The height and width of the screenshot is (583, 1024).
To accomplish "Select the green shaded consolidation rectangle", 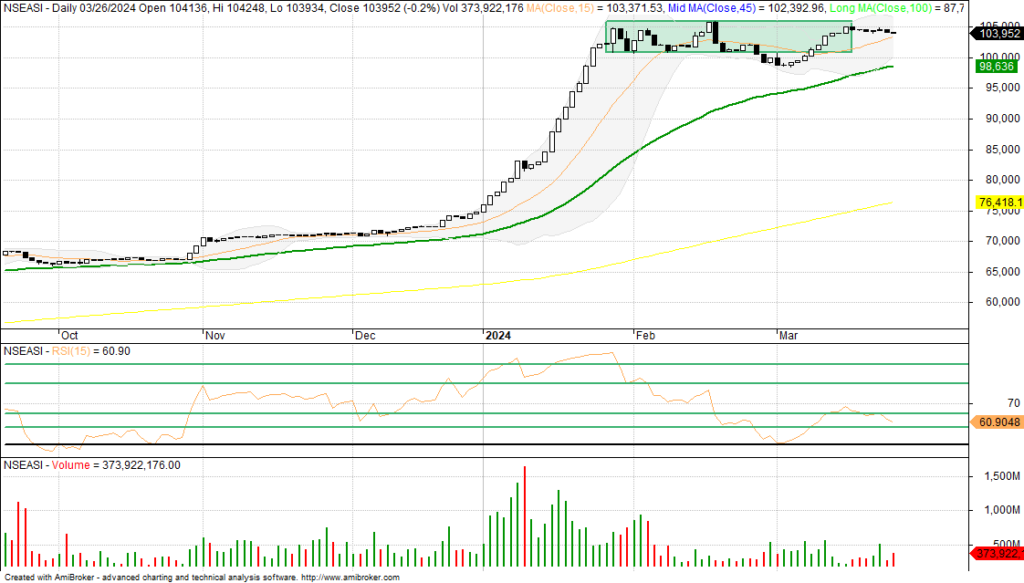I will tap(728, 37).
